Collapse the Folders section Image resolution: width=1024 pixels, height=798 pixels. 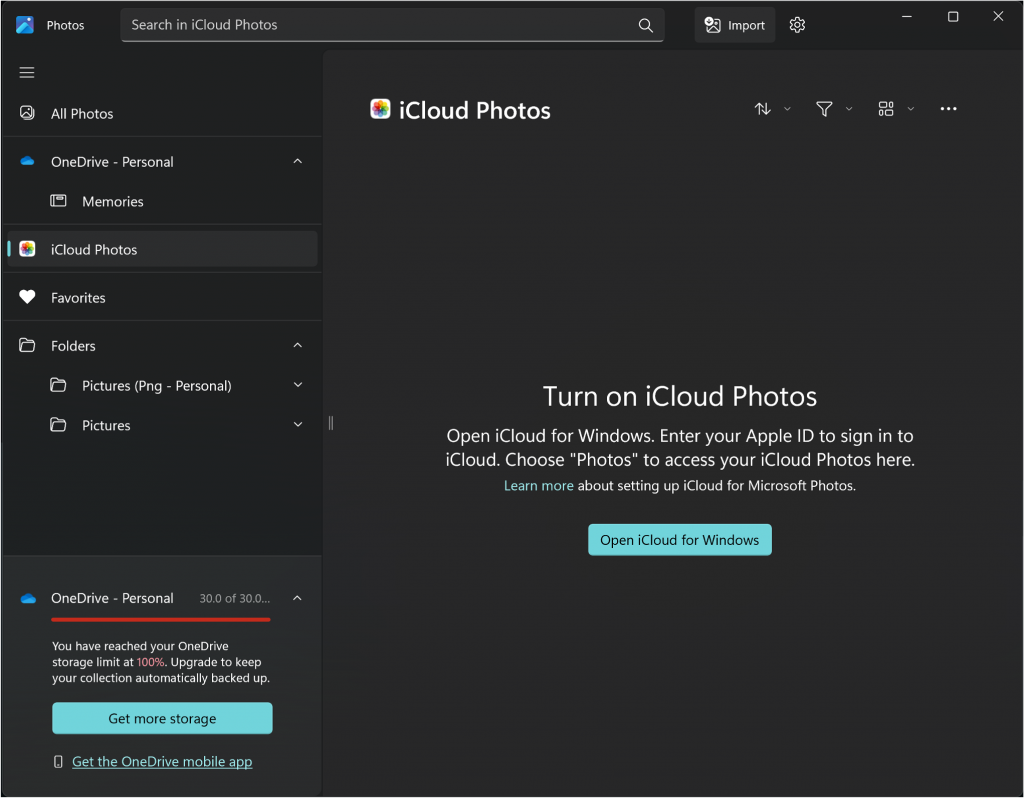click(298, 345)
